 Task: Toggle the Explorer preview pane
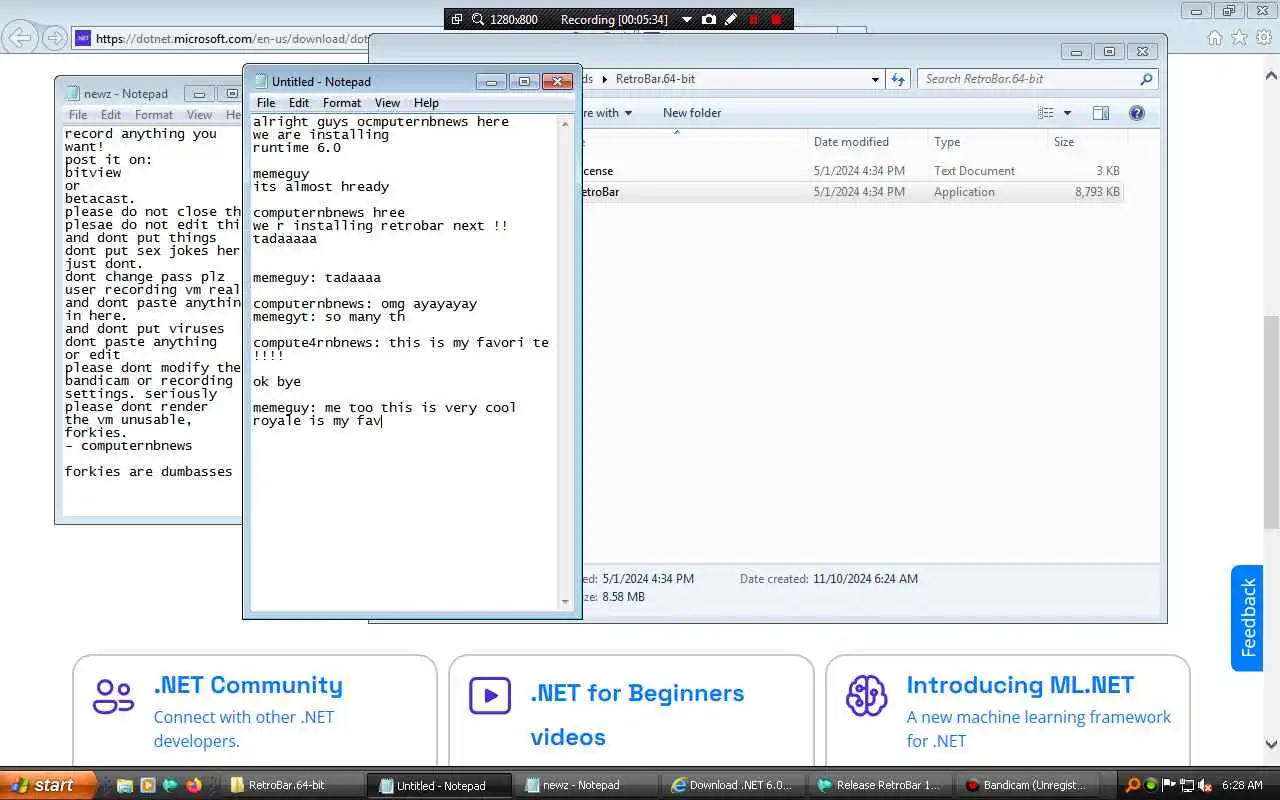(1101, 113)
